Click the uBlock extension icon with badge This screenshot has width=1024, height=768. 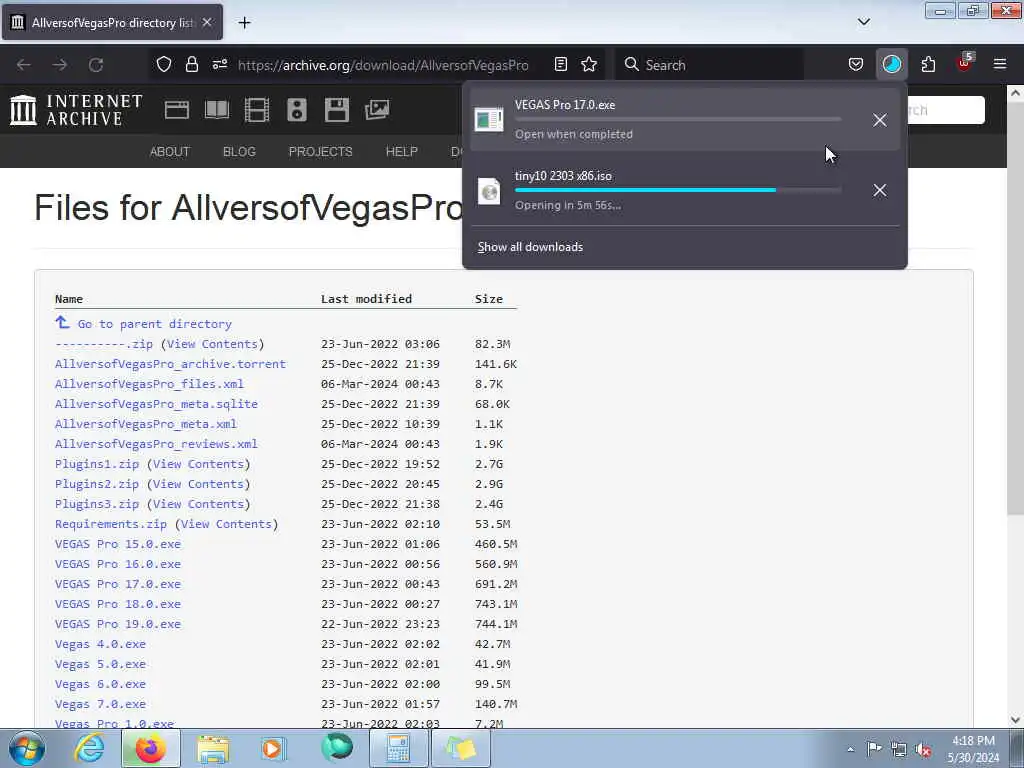tap(965, 63)
